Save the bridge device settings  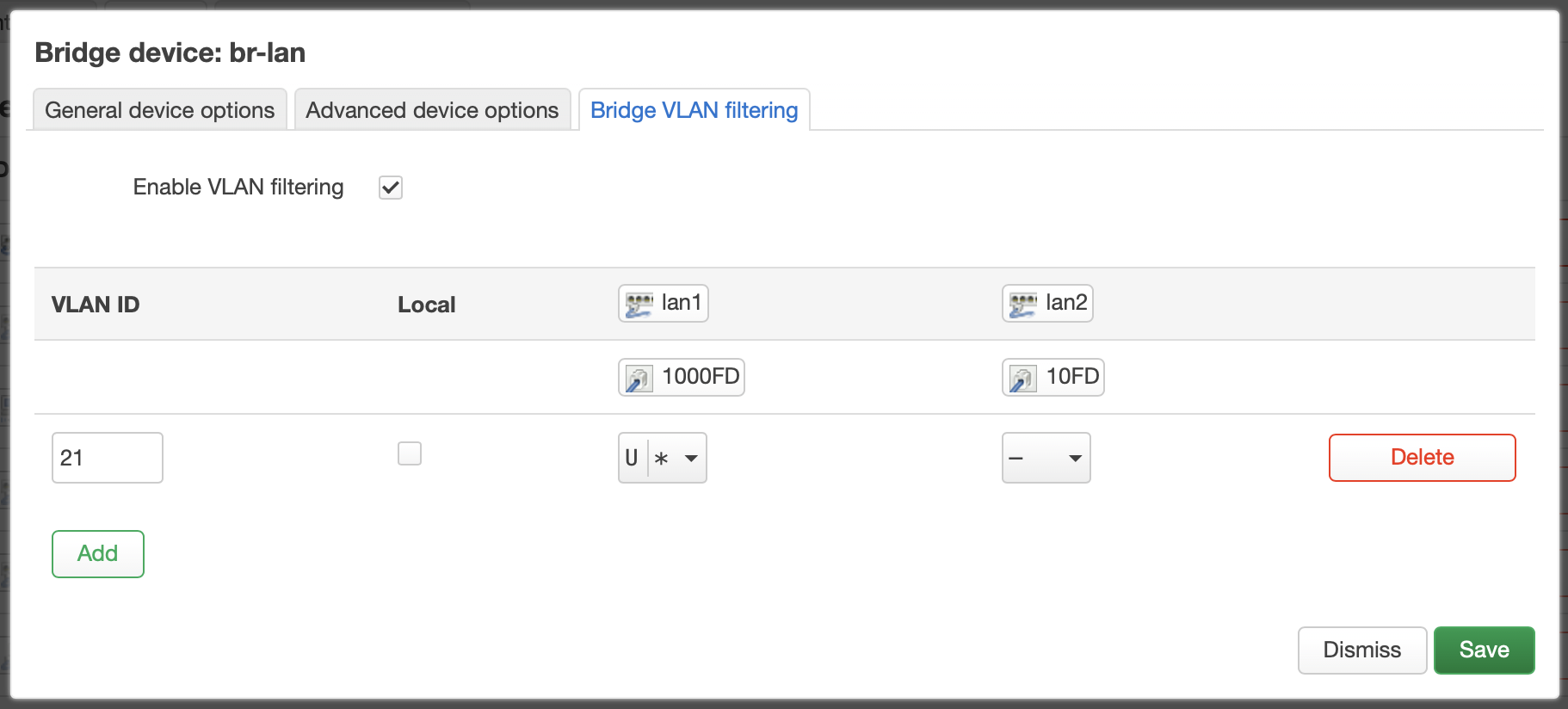(x=1485, y=650)
